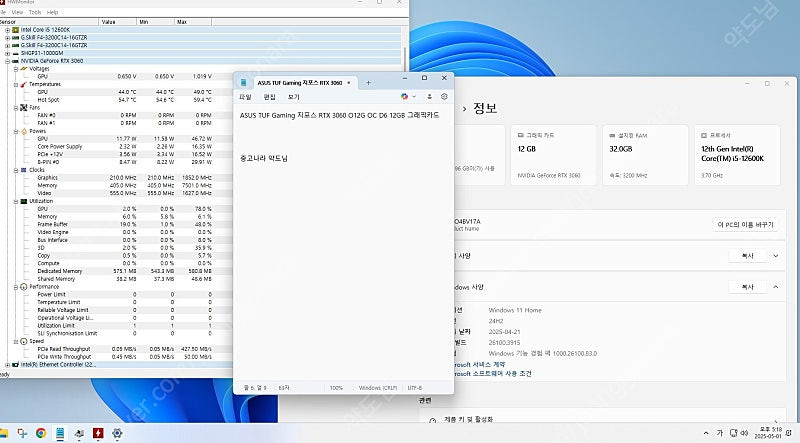Click the Hot Spot temperature row
The width and height of the screenshot is (800, 443).
point(116,100)
